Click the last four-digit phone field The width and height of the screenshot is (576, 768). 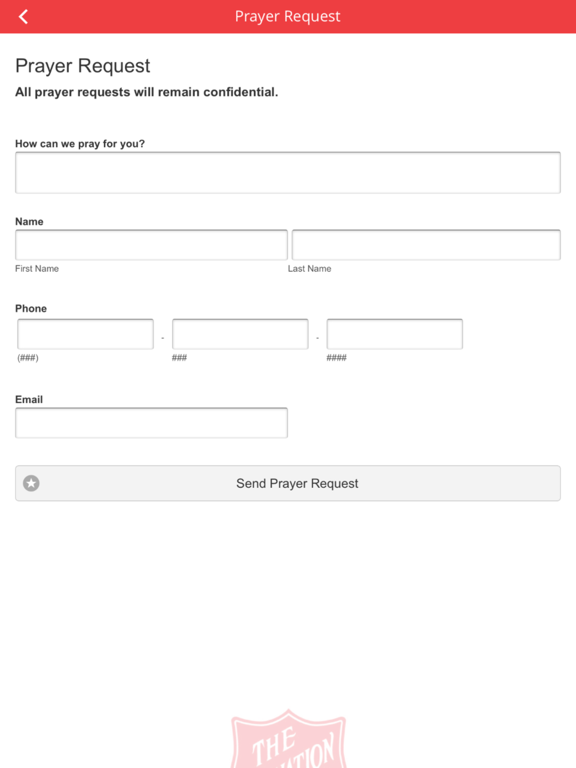(x=395, y=334)
